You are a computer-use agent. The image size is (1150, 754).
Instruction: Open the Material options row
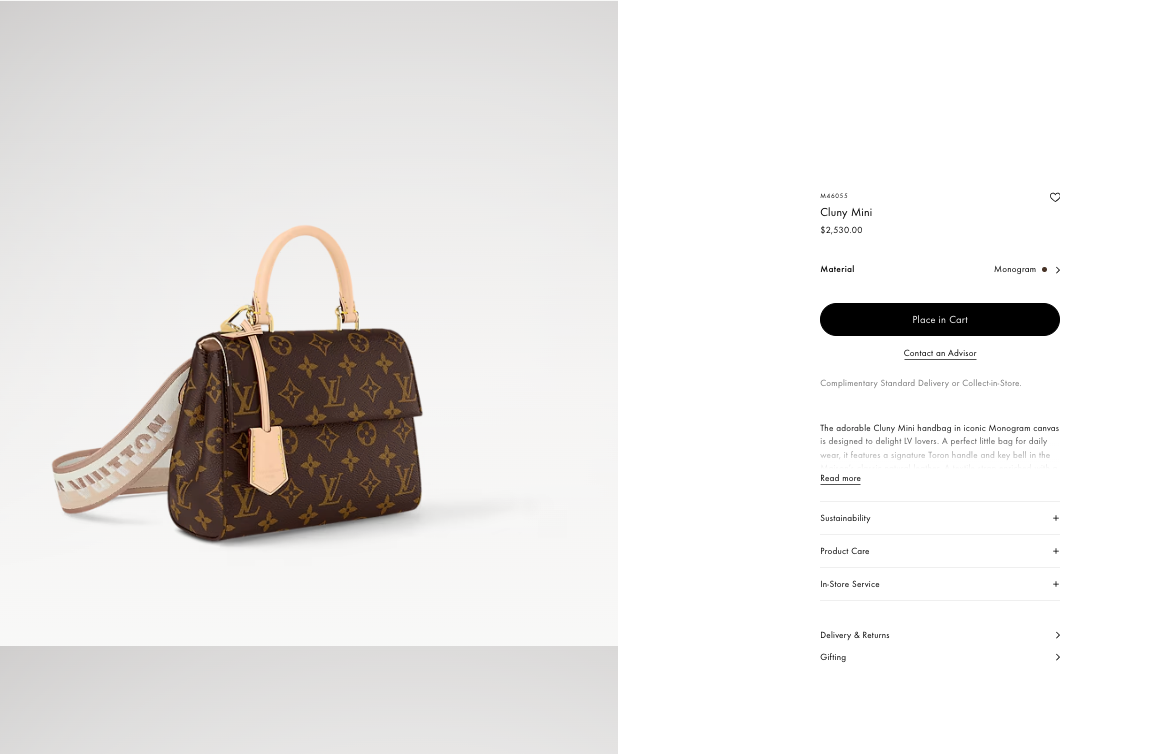tap(940, 269)
